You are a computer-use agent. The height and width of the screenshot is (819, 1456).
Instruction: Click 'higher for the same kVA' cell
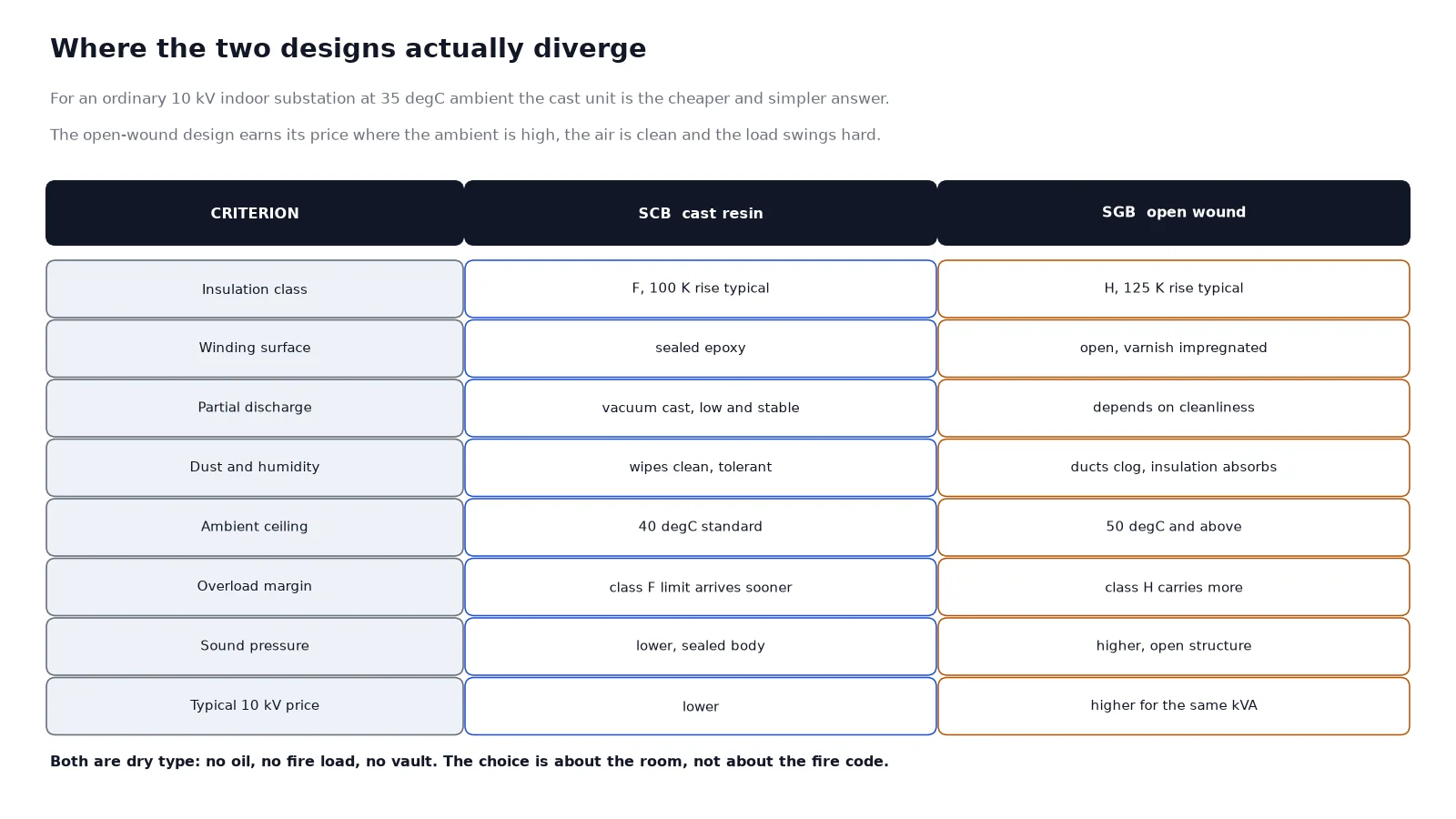[1174, 706]
